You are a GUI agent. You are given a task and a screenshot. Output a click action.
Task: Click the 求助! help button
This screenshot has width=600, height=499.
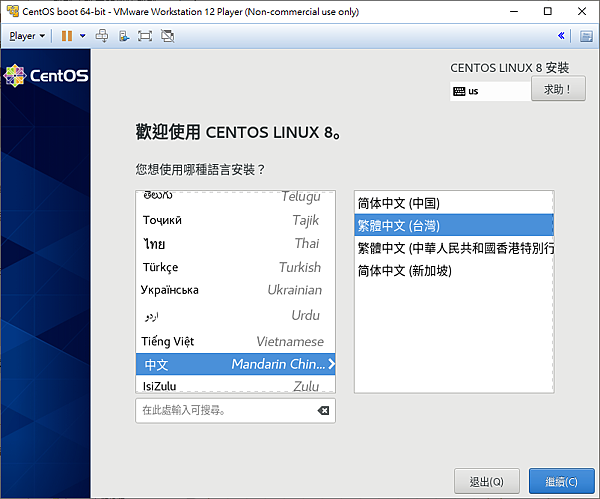coord(558,89)
